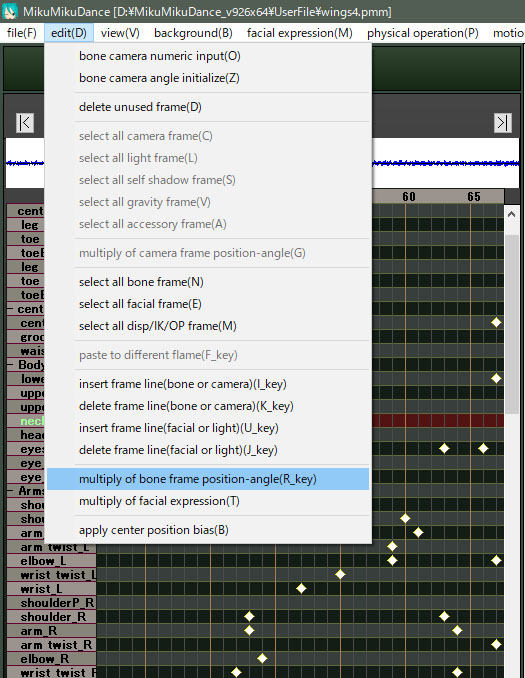Select the elbow_R bone row
This screenshot has width=525, height=678.
(x=51, y=659)
